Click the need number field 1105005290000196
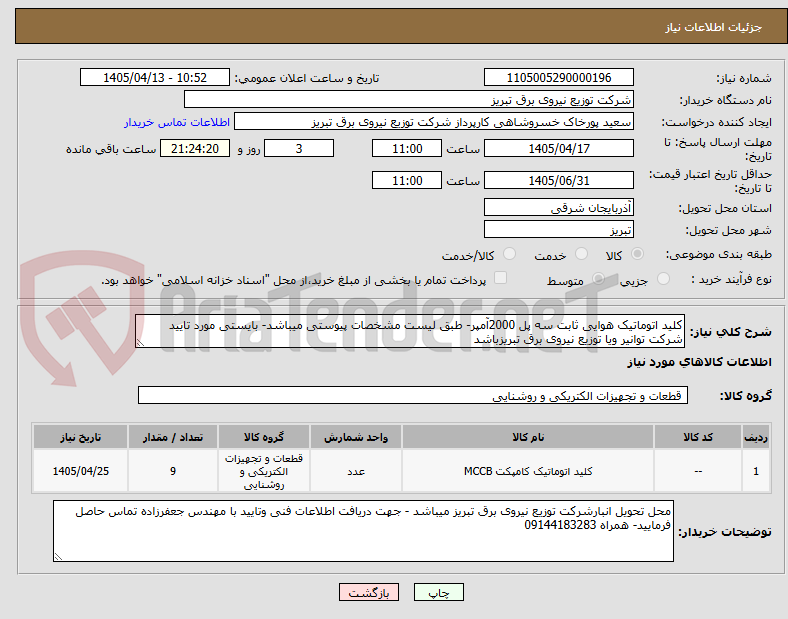The width and height of the screenshot is (788, 619). [x=559, y=77]
